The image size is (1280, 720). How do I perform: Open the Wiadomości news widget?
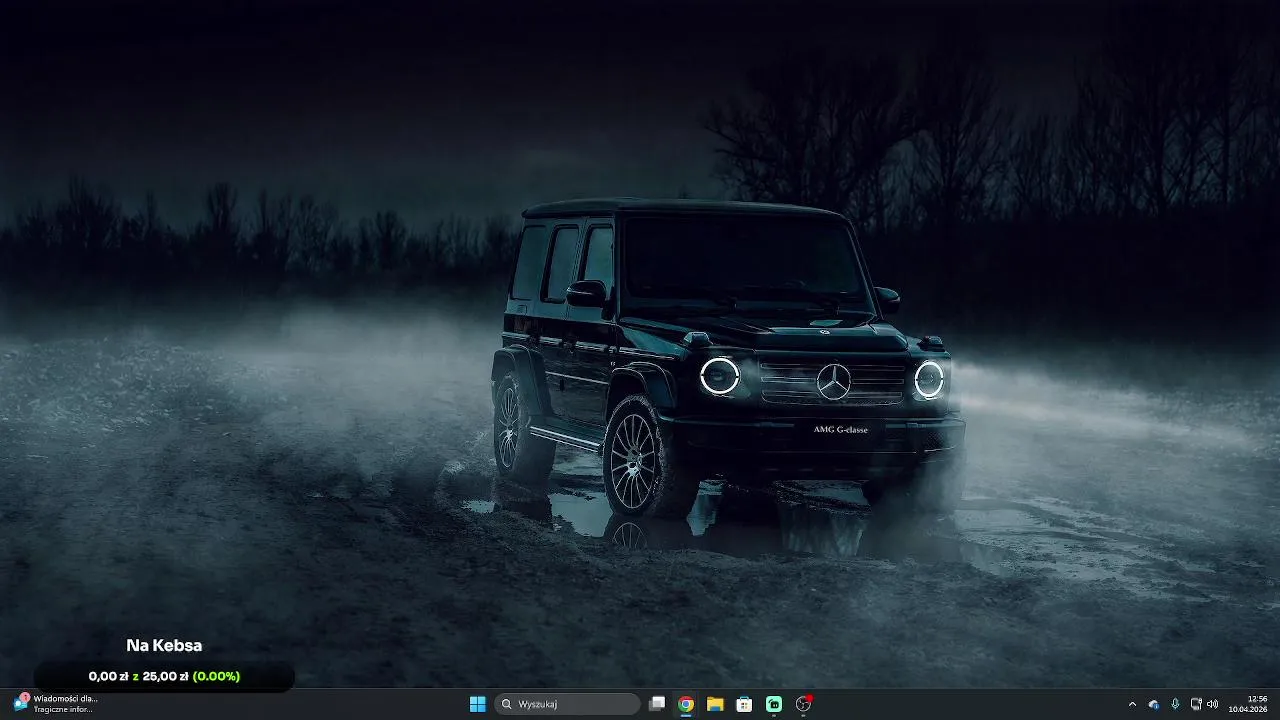pos(56,704)
